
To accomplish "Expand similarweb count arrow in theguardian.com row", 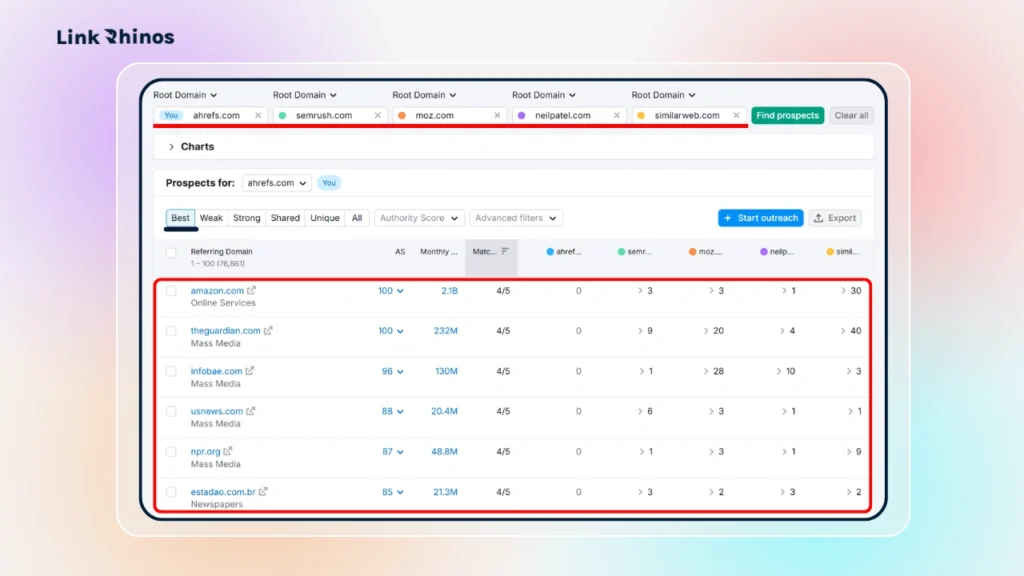I will [843, 331].
